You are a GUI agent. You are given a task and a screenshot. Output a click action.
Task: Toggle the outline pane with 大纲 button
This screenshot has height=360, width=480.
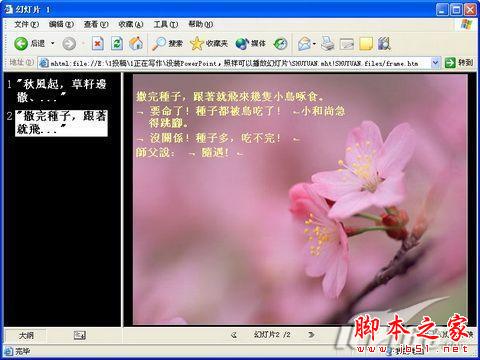26,335
